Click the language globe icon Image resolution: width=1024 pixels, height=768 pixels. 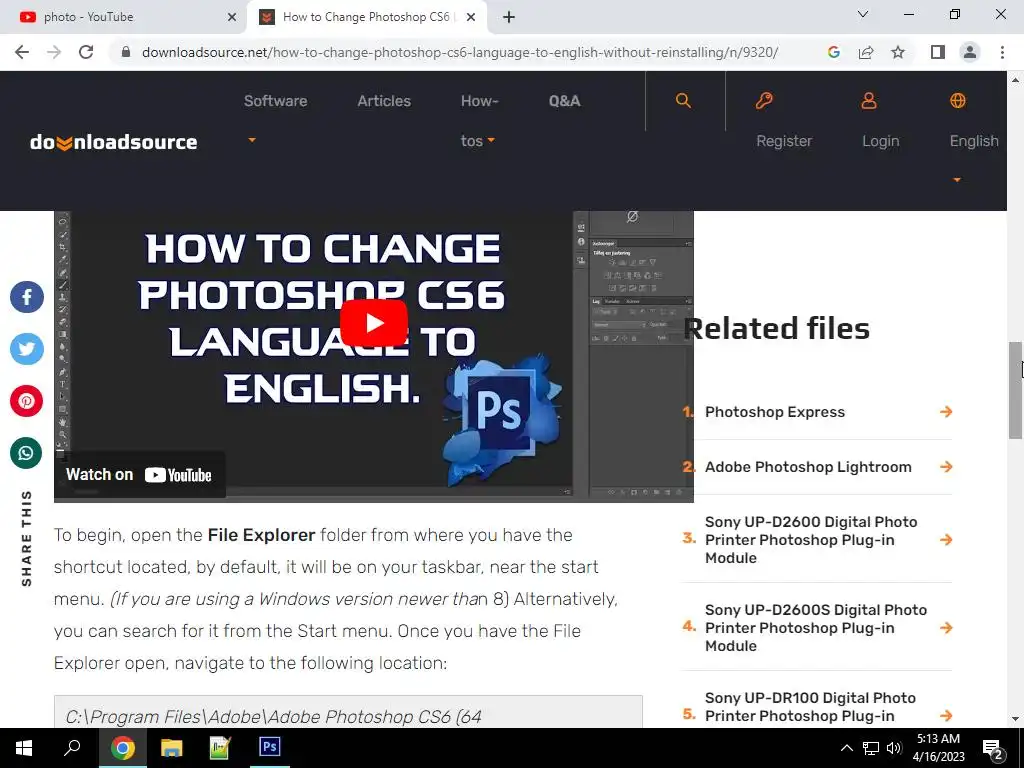[x=957, y=101]
